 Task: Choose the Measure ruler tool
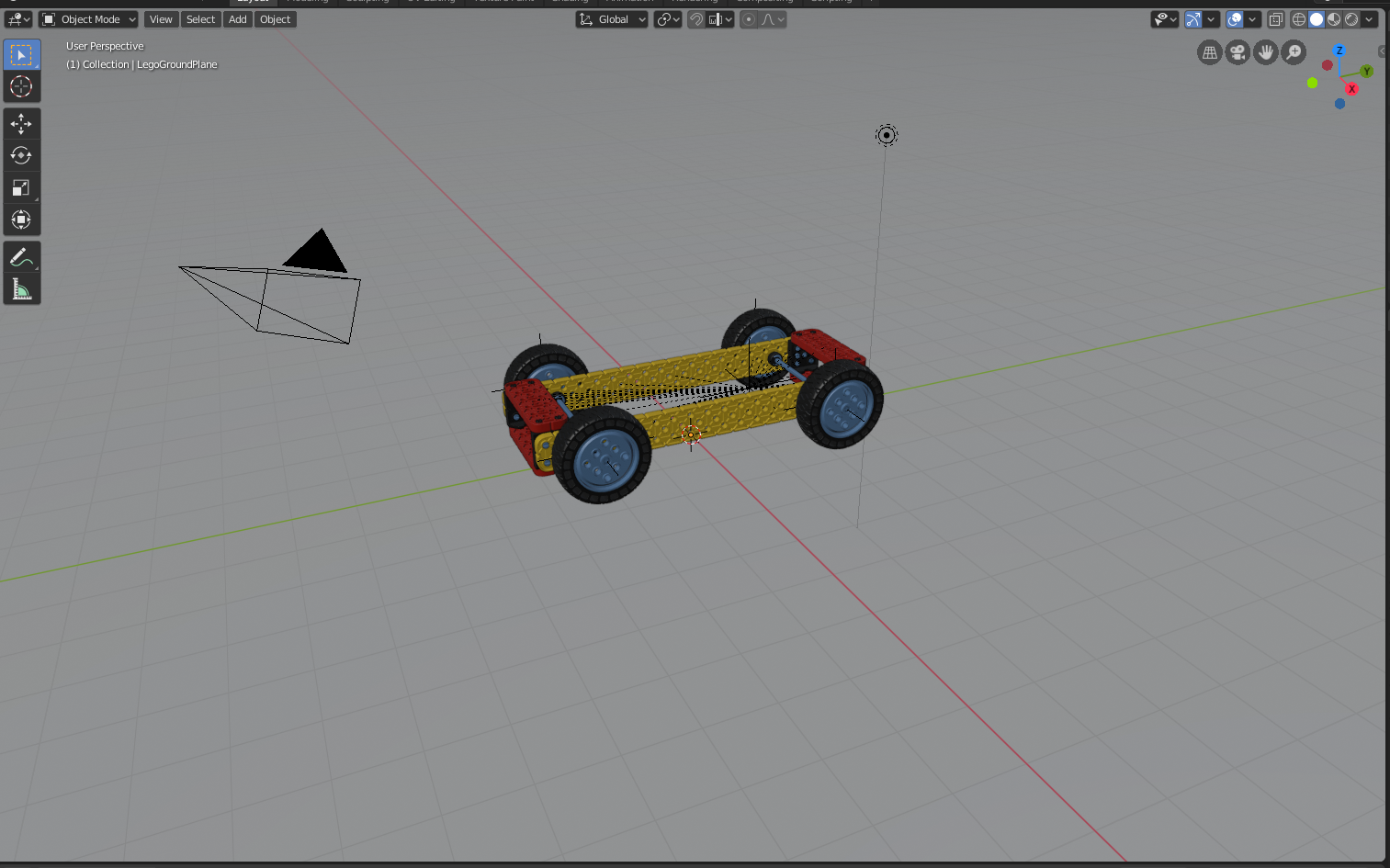click(x=21, y=289)
